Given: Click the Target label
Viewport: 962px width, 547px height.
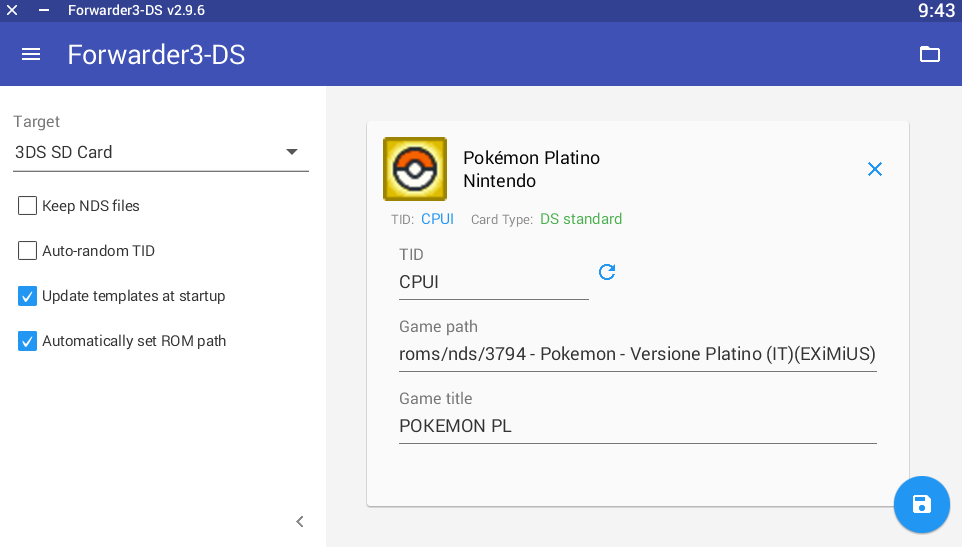Looking at the screenshot, I should [37, 121].
